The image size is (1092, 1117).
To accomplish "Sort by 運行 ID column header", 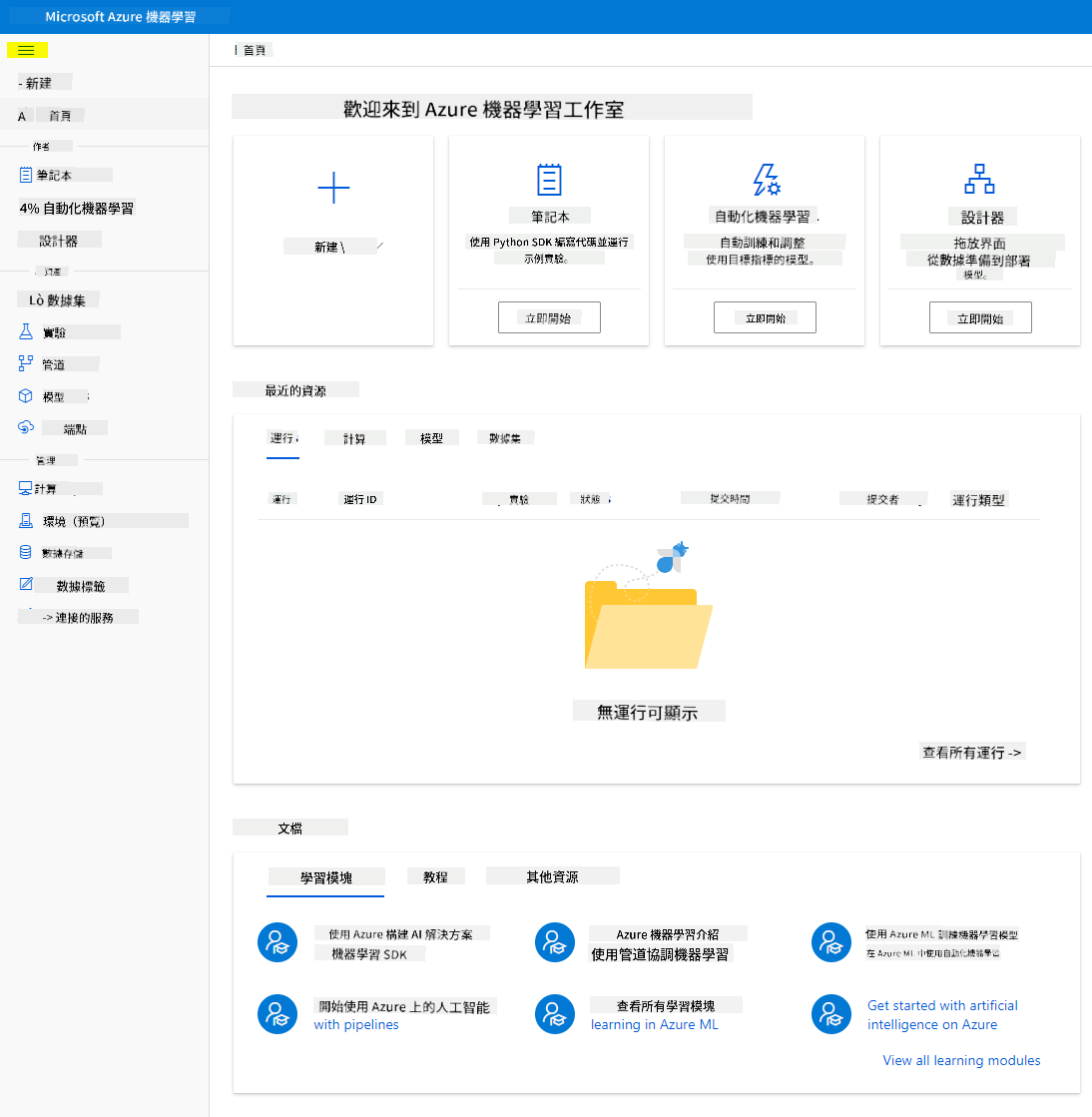I will click(360, 499).
